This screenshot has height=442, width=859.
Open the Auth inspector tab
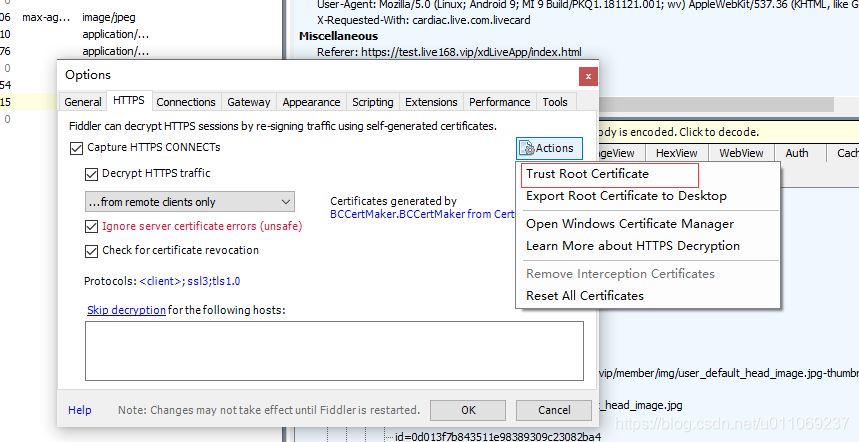coord(797,153)
